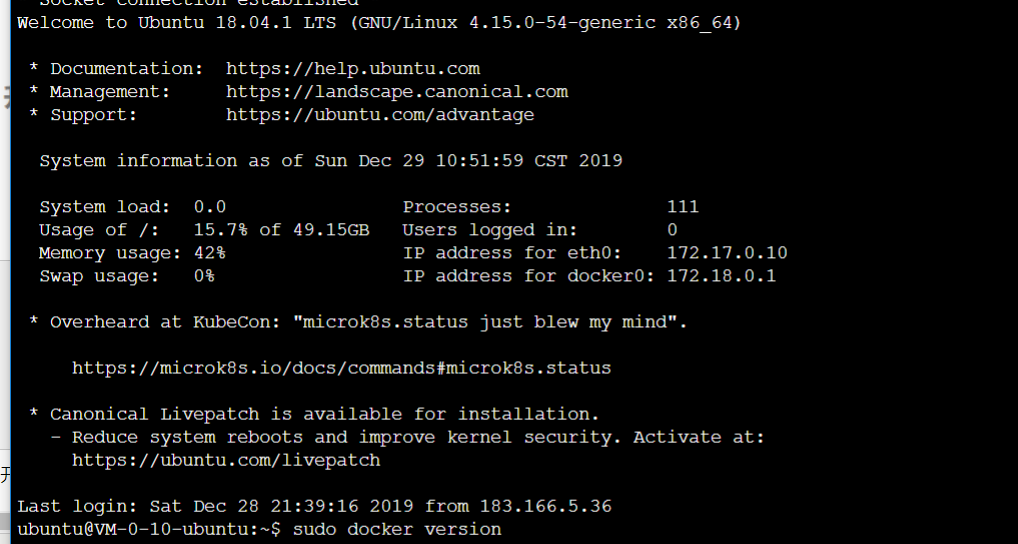Screen dimensions: 1018x544
Task: Click the 'Users logged in' value 0
Action: [x=672, y=230]
